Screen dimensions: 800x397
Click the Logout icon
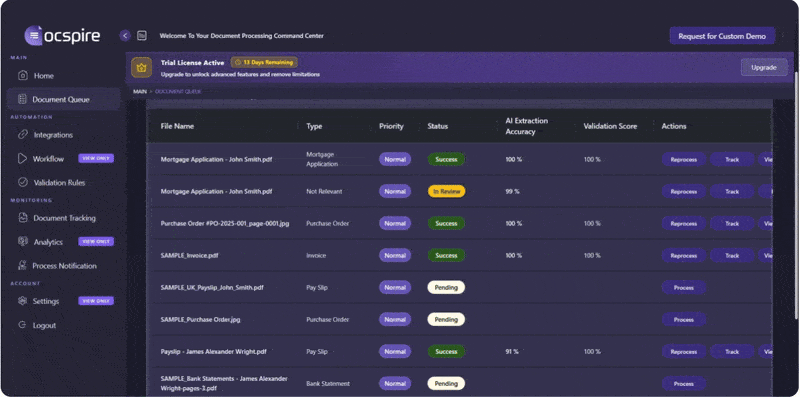(22, 325)
